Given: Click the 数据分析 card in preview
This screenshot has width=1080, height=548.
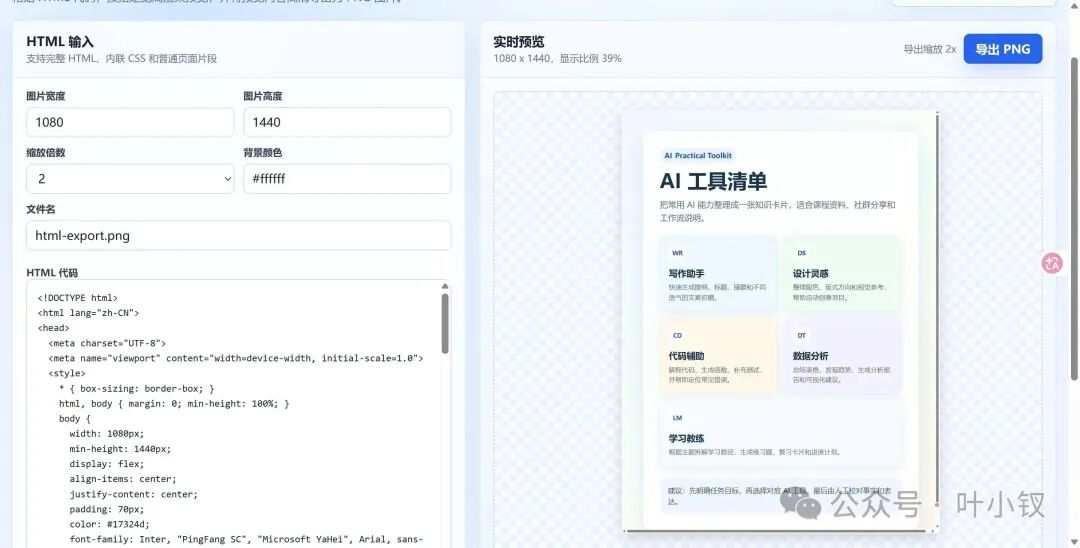Looking at the screenshot, I should click(x=842, y=355).
